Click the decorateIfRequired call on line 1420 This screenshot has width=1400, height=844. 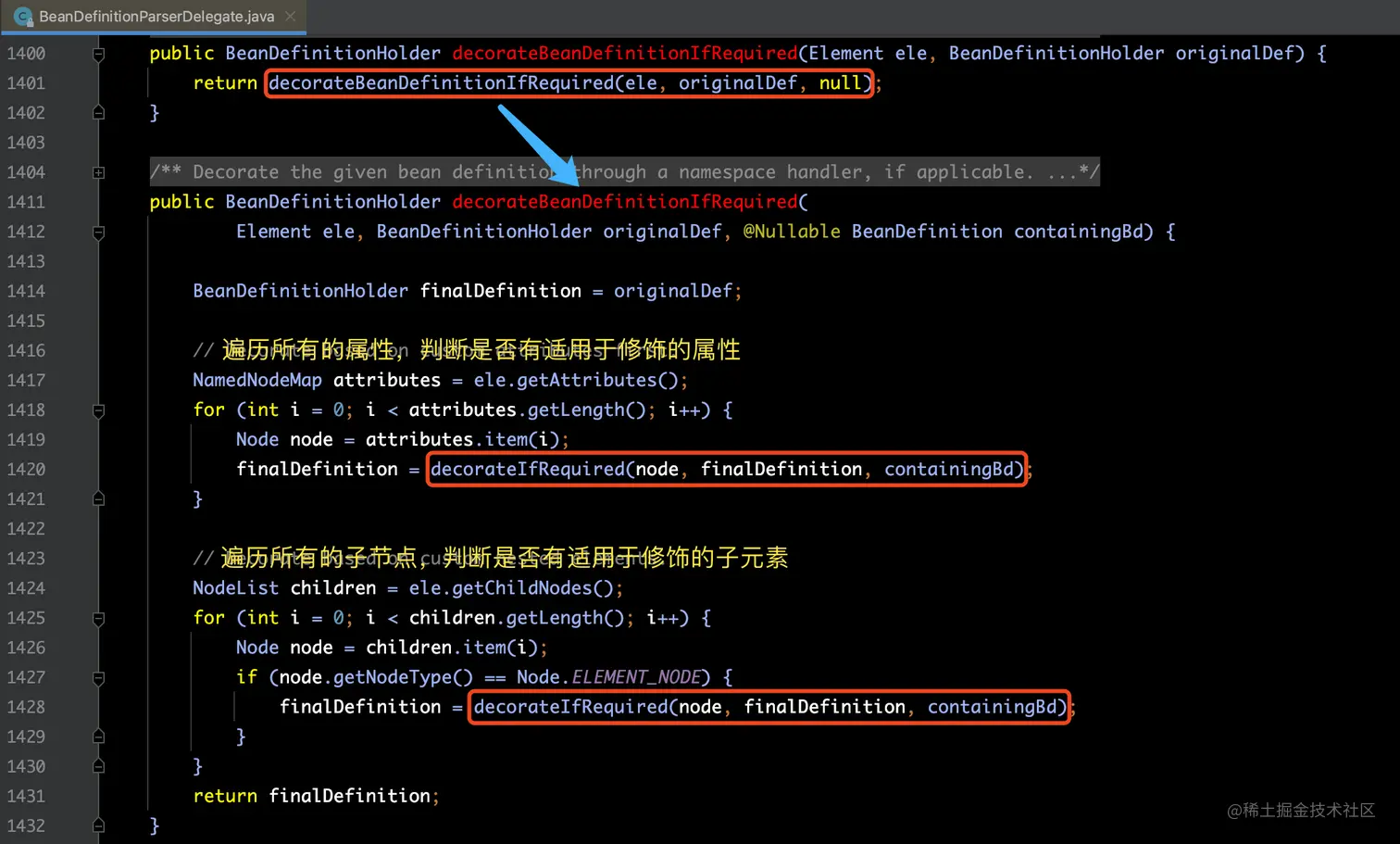coord(727,469)
